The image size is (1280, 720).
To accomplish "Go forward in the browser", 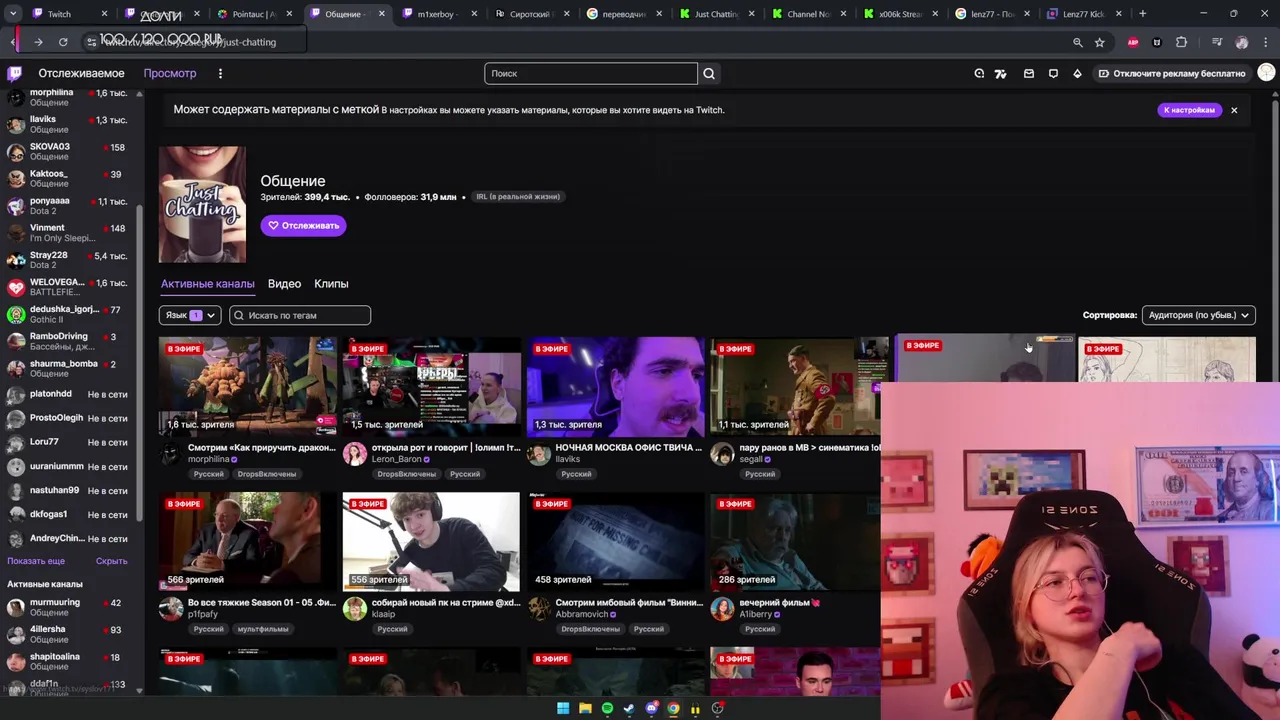I will pos(38,42).
